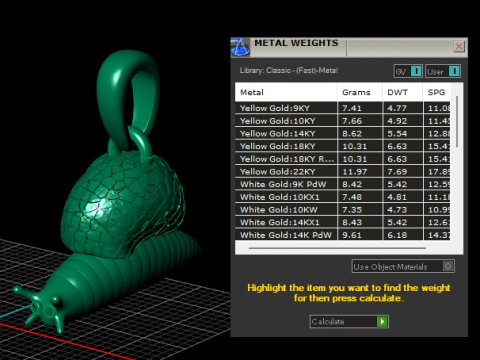
Task: Click the horizontal scrollbar under metals table
Action: click(337, 248)
